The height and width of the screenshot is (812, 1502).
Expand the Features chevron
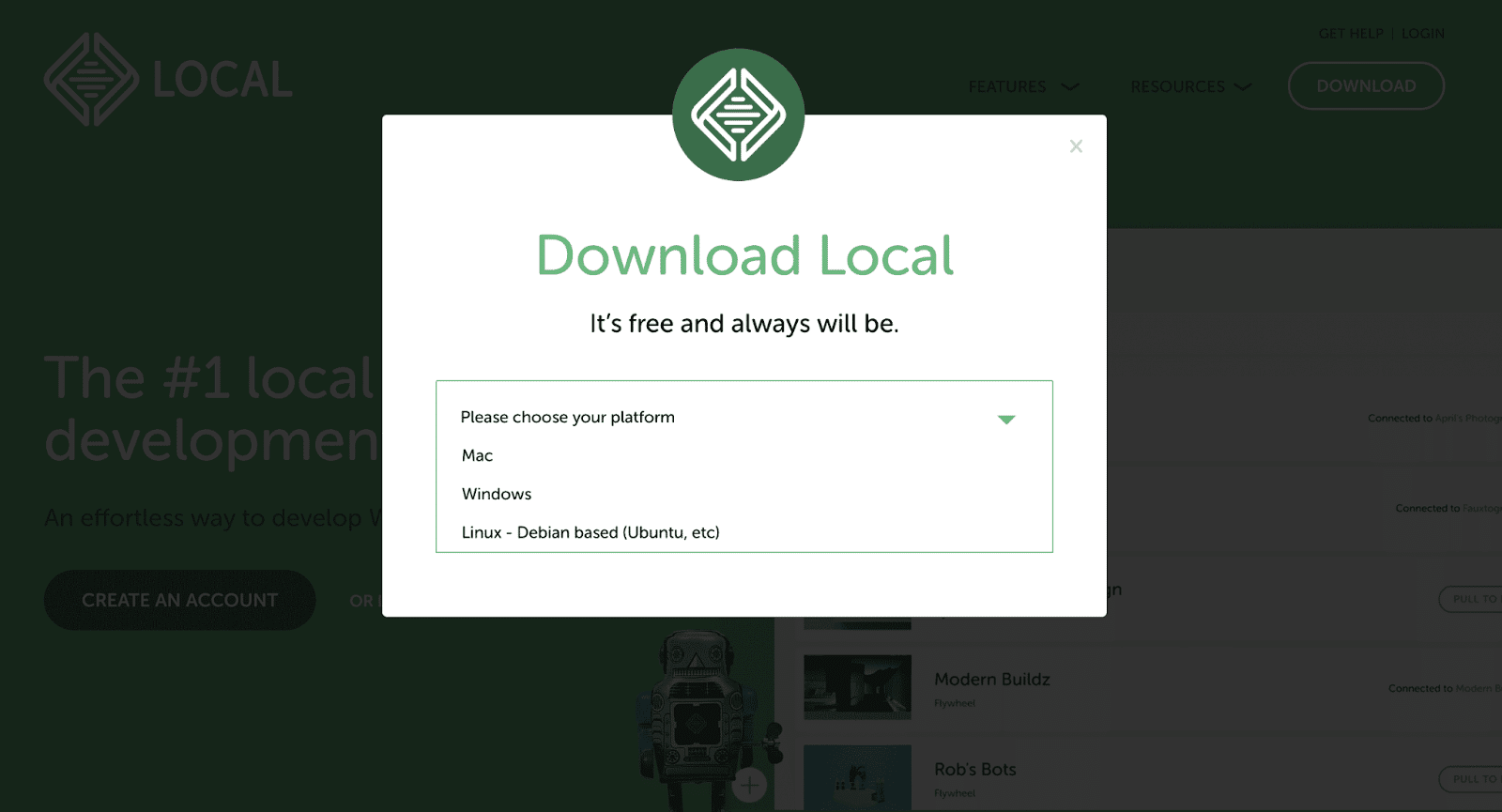tap(1070, 86)
